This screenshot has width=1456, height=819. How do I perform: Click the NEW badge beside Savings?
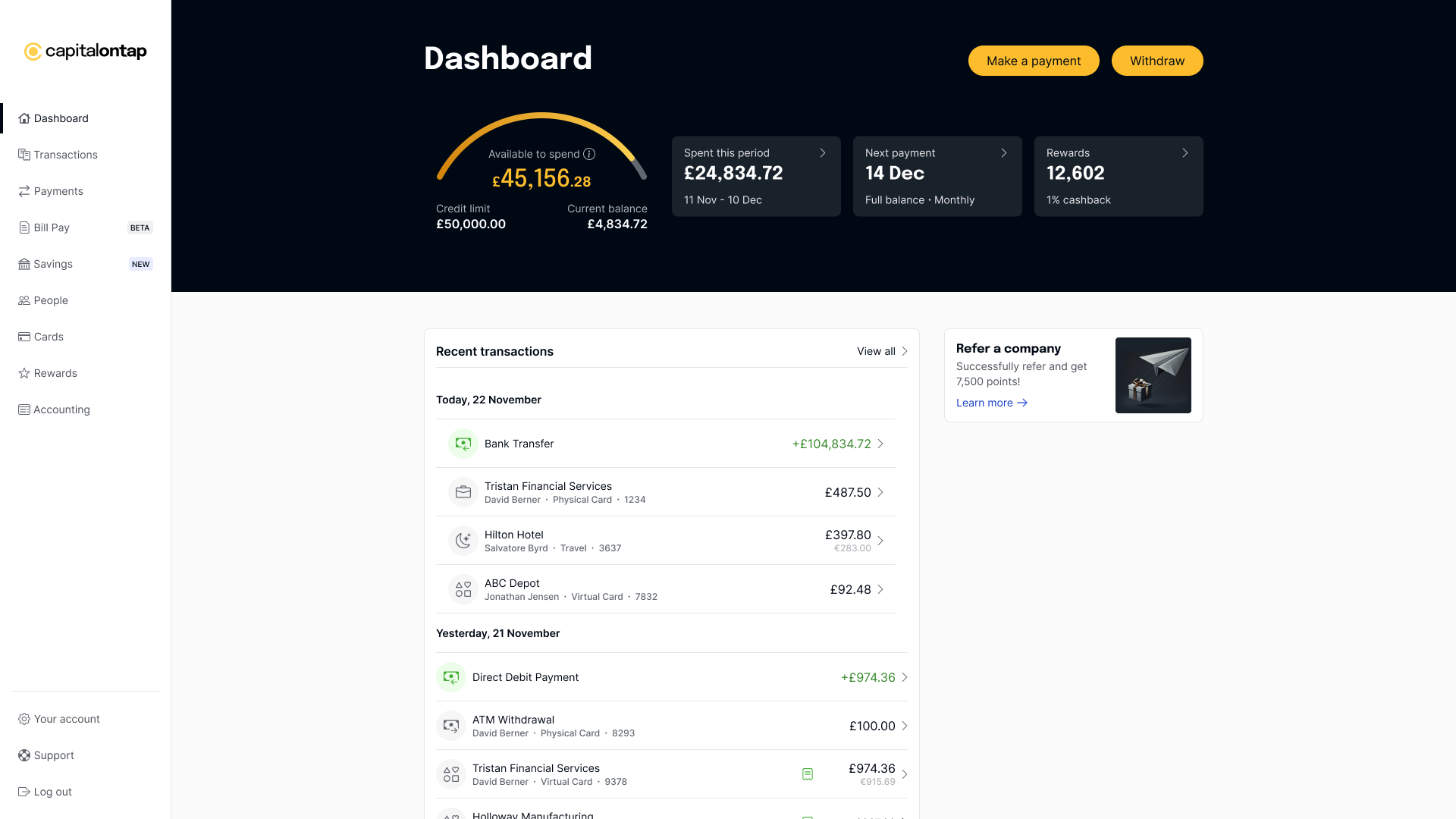[x=141, y=264]
